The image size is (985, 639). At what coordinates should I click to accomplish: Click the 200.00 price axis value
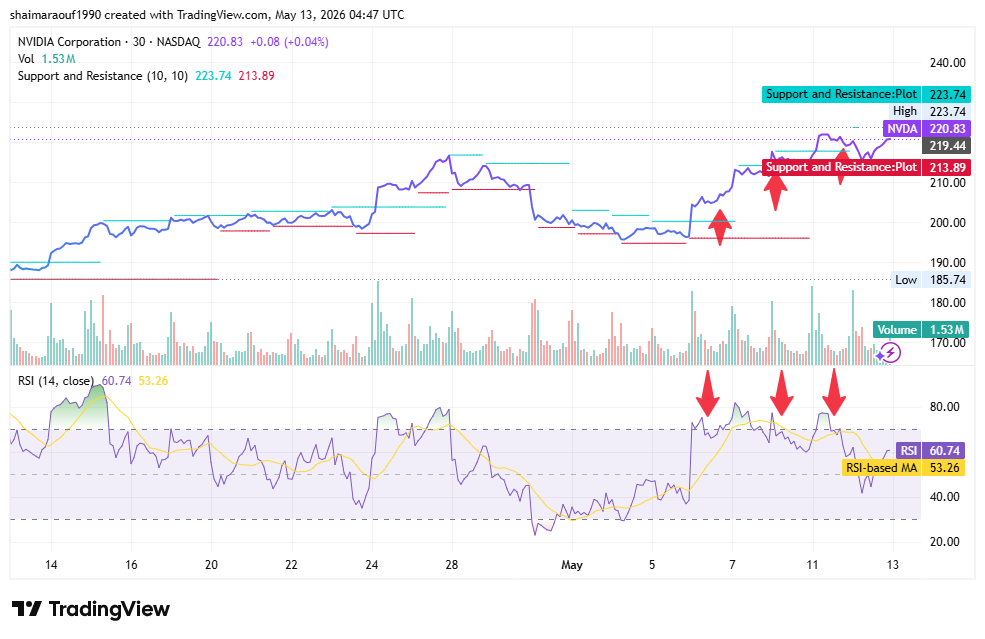point(947,222)
